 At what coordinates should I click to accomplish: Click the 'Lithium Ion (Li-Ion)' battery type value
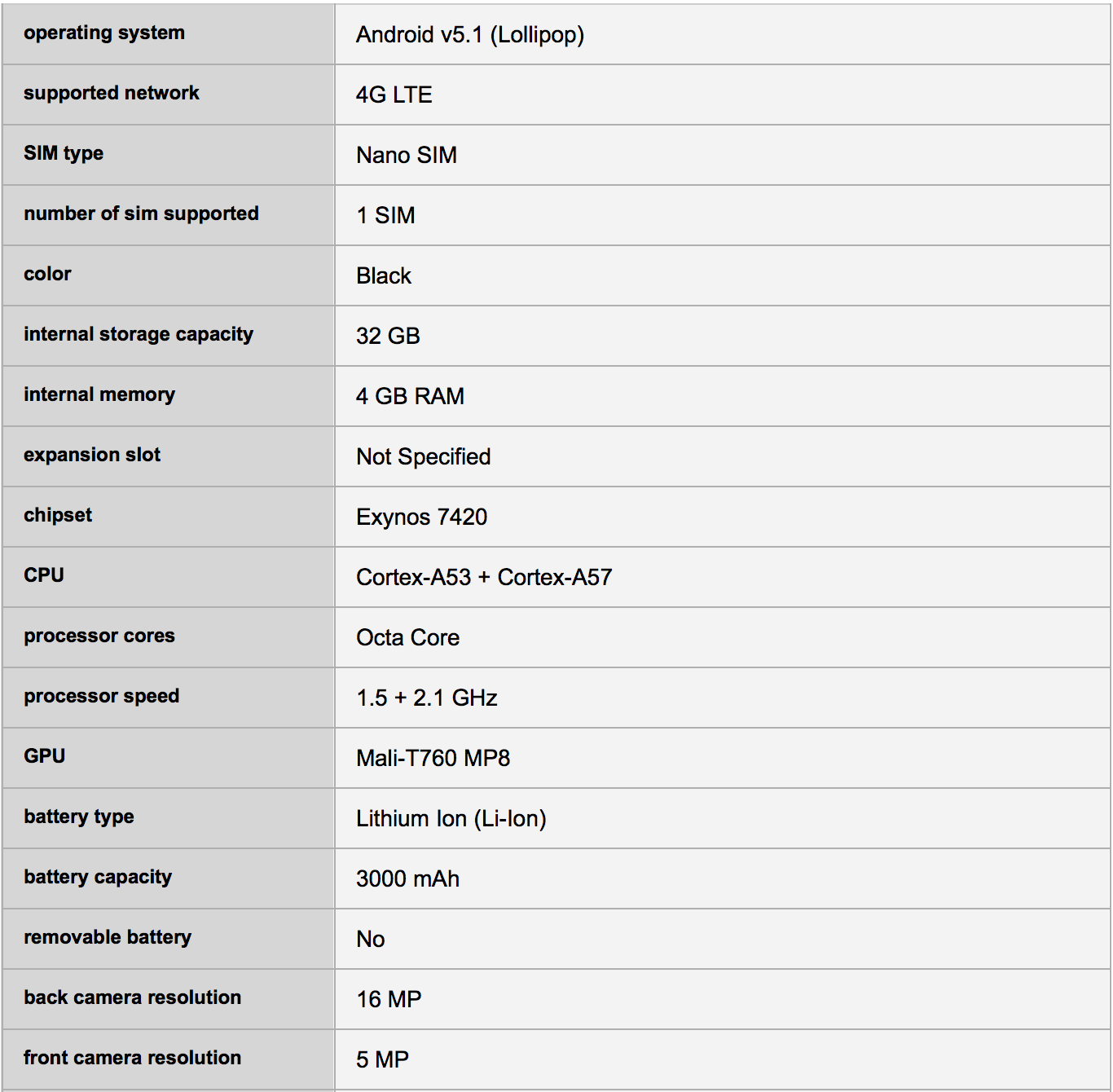[451, 818]
